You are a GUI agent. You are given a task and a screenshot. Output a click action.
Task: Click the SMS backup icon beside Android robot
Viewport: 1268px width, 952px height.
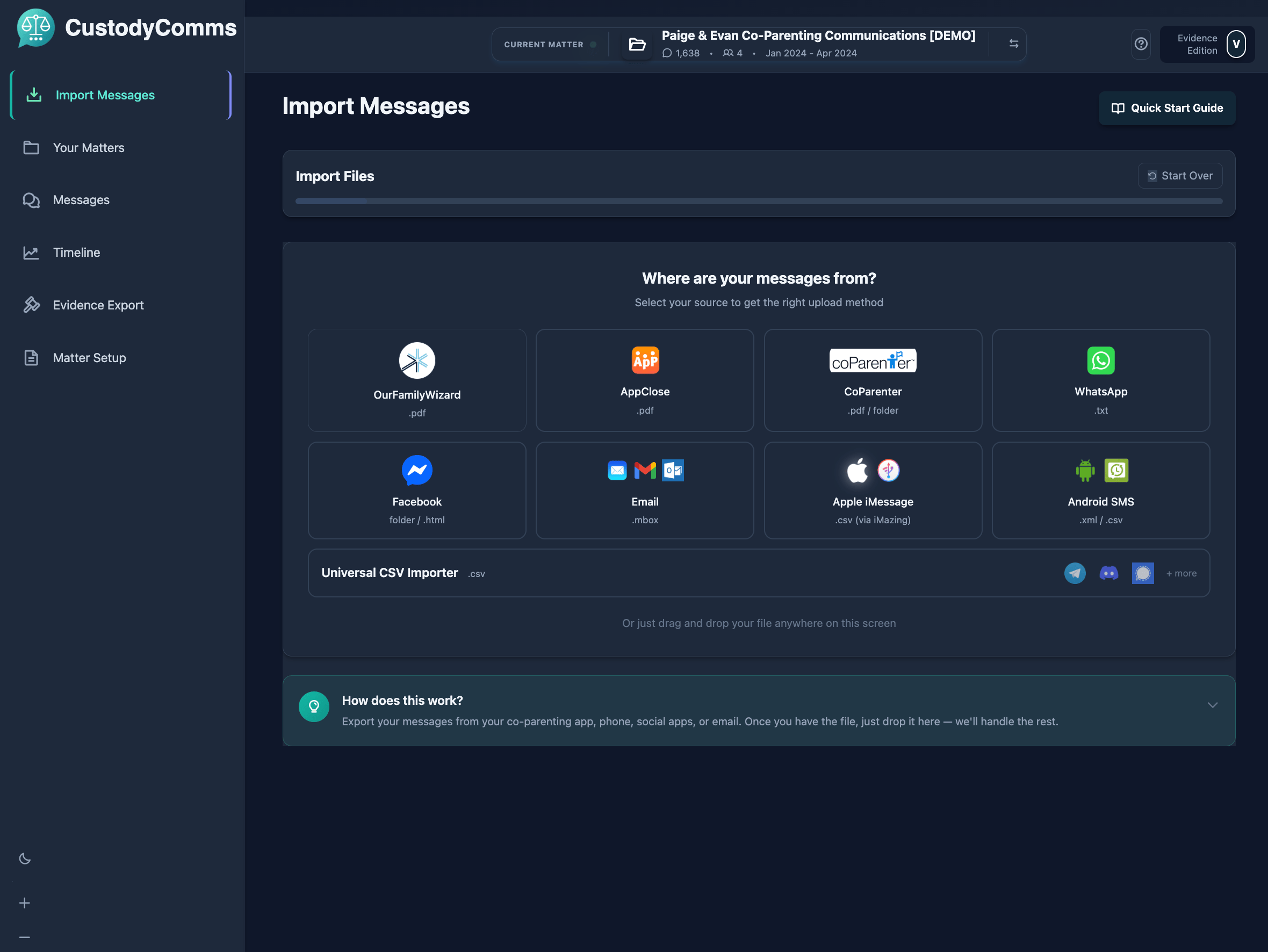click(x=1116, y=471)
